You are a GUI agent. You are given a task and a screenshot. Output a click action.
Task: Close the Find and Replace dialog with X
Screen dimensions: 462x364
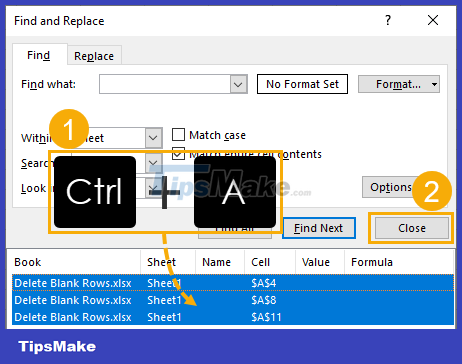(433, 20)
